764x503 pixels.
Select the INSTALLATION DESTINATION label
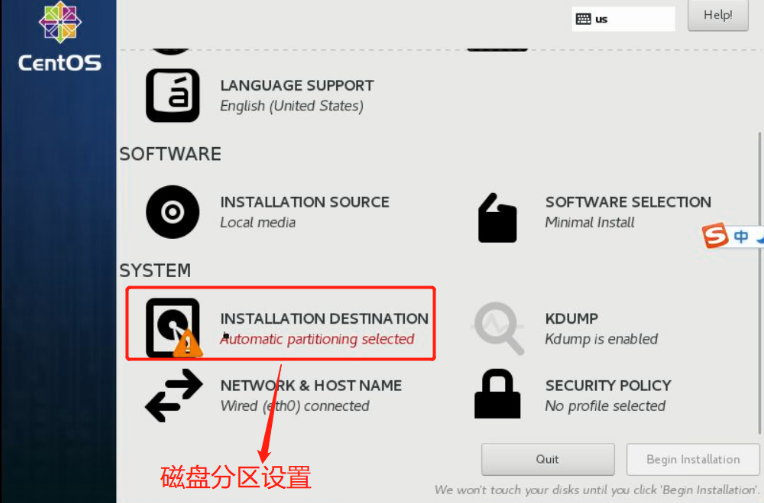coord(324,318)
